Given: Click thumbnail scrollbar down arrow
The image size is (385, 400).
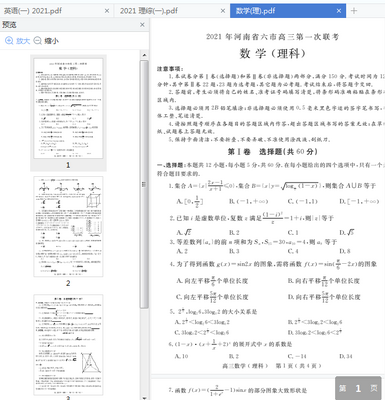Looking at the screenshot, I should coord(144,397).
